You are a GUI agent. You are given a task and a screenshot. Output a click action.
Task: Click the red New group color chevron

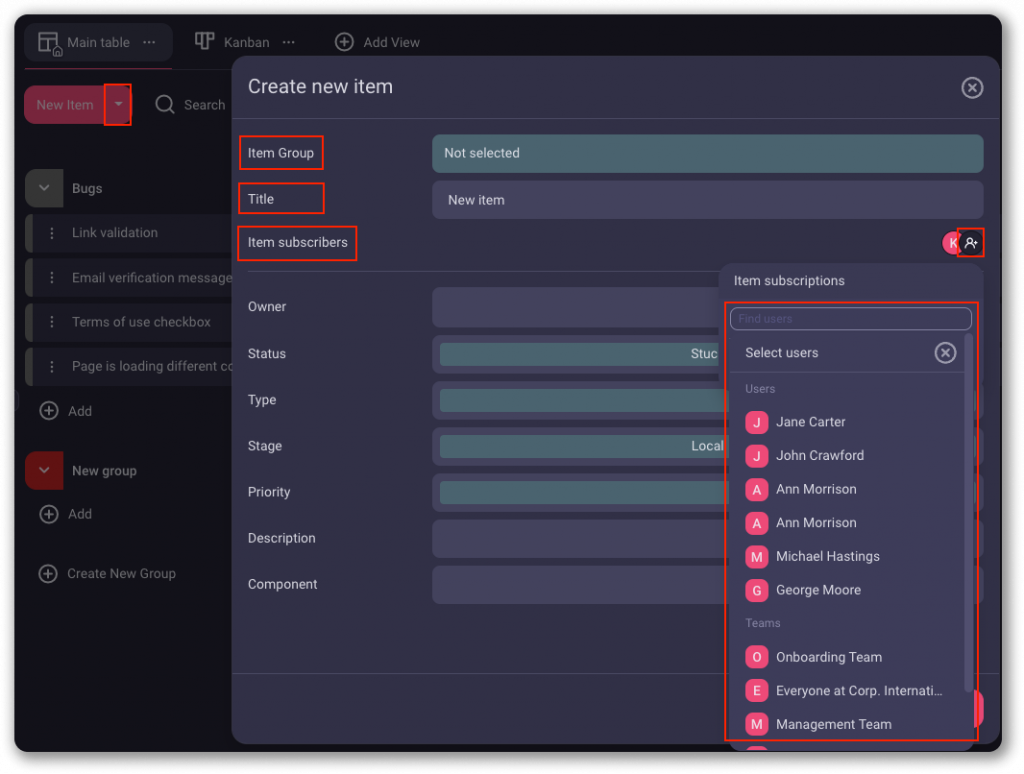pyautogui.click(x=44, y=470)
